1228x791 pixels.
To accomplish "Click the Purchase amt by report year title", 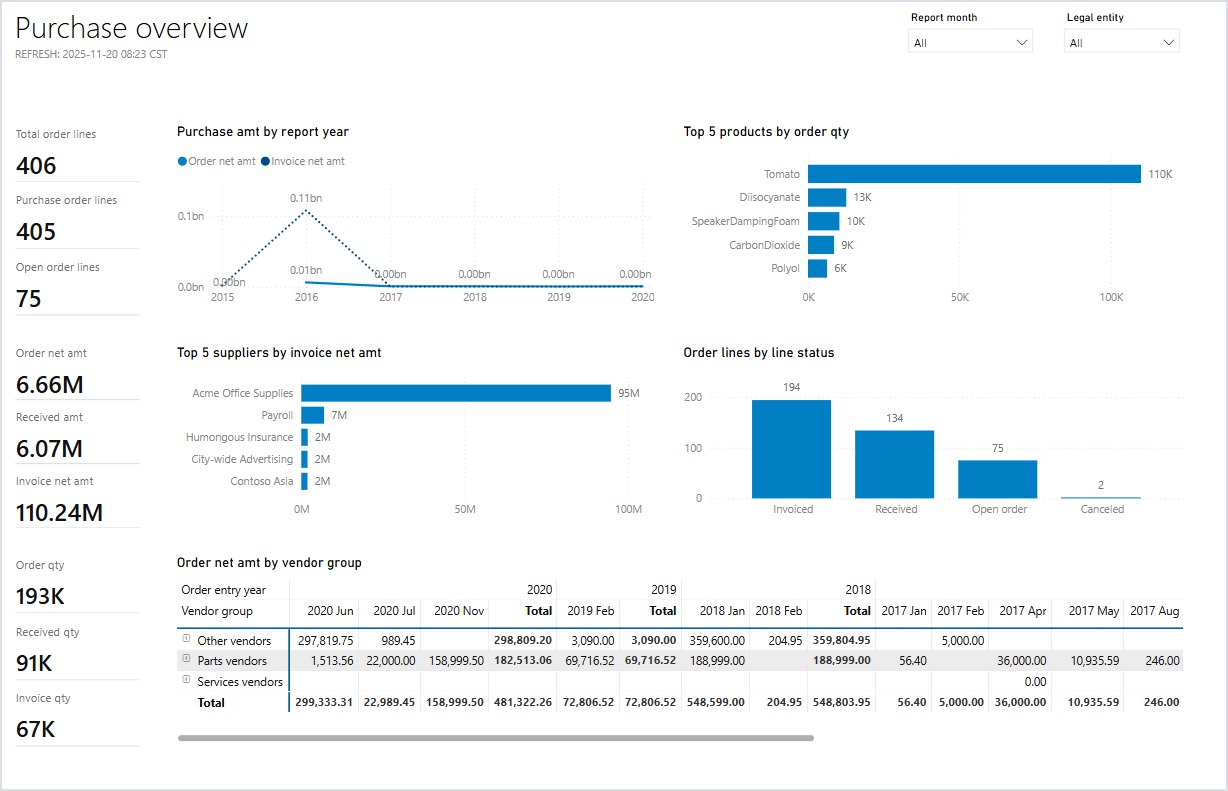I will click(263, 131).
